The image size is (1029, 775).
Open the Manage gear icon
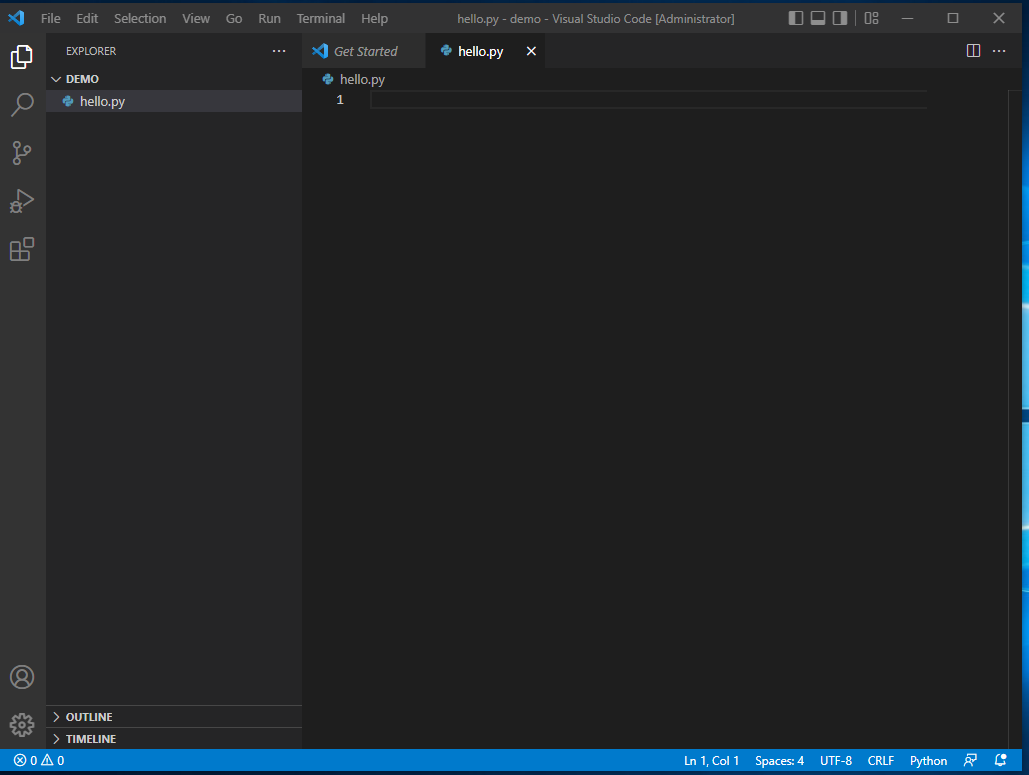pos(22,725)
